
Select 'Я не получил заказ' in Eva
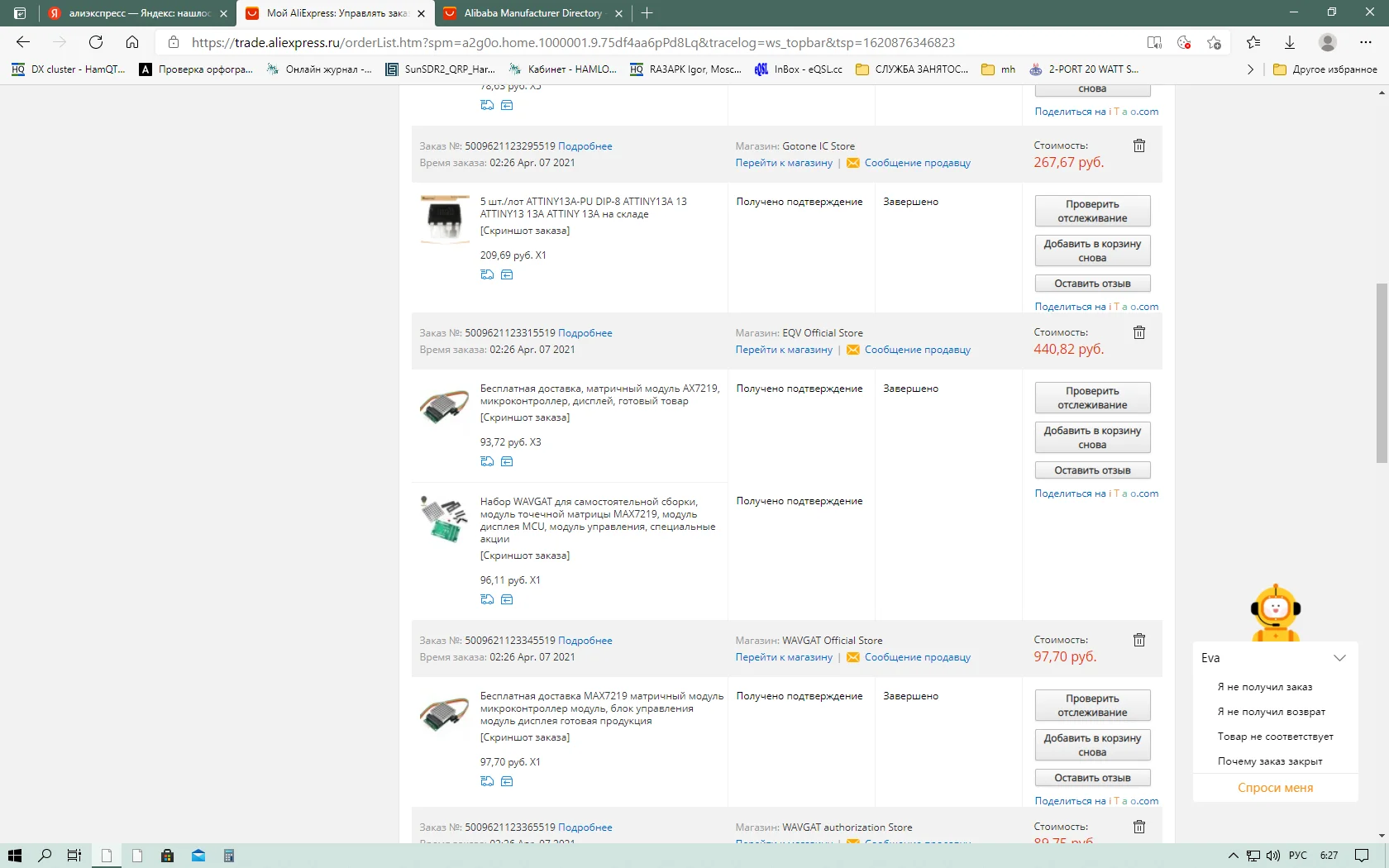point(1264,687)
